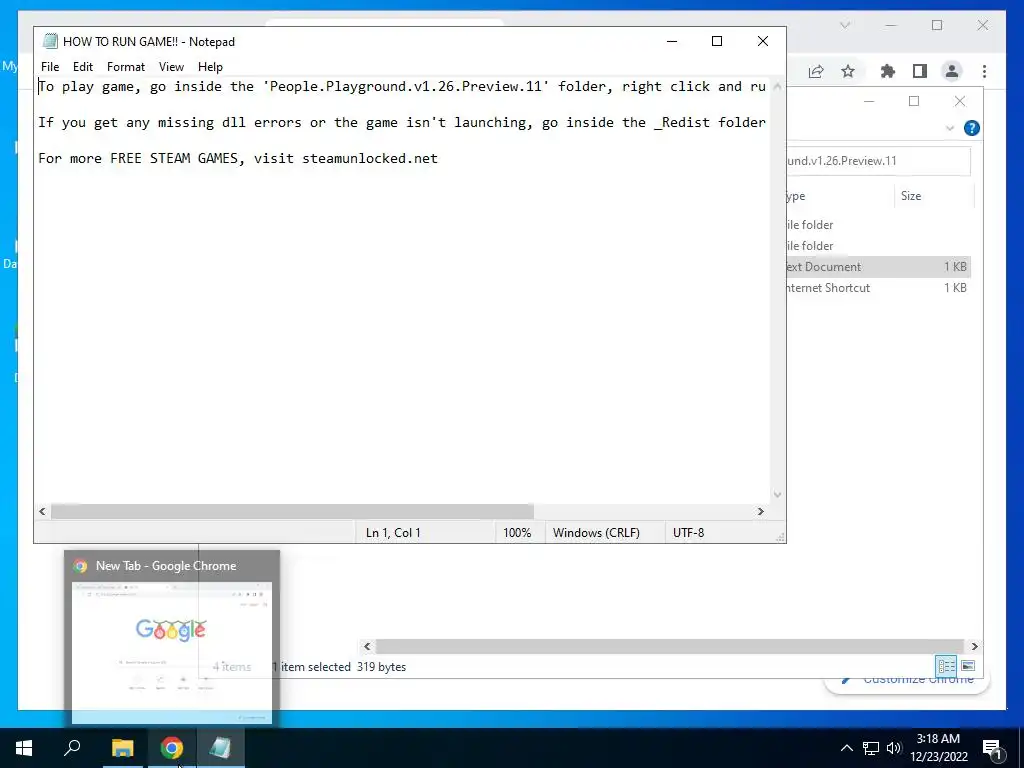This screenshot has height=768, width=1024.
Task: Open Chrome extensions puzzle icon
Action: [x=888, y=71]
